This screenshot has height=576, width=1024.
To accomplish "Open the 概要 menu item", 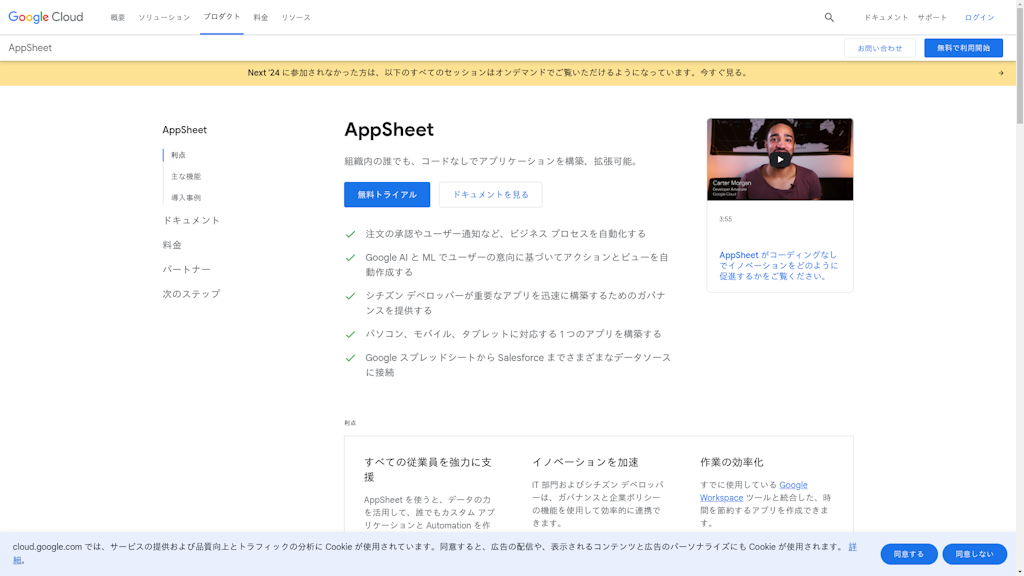I will coord(118,18).
